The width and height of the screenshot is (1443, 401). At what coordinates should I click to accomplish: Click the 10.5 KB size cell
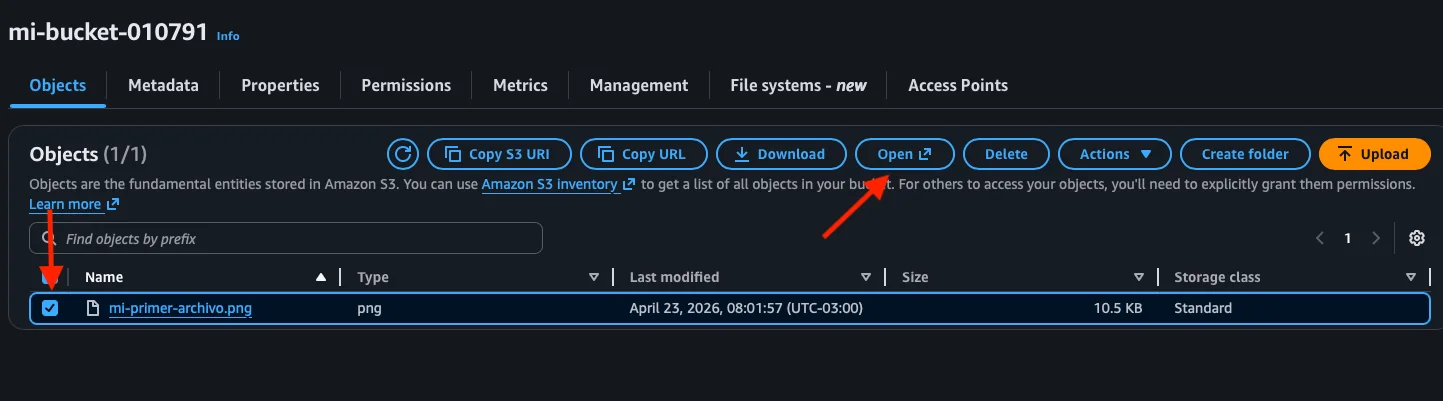(1117, 308)
